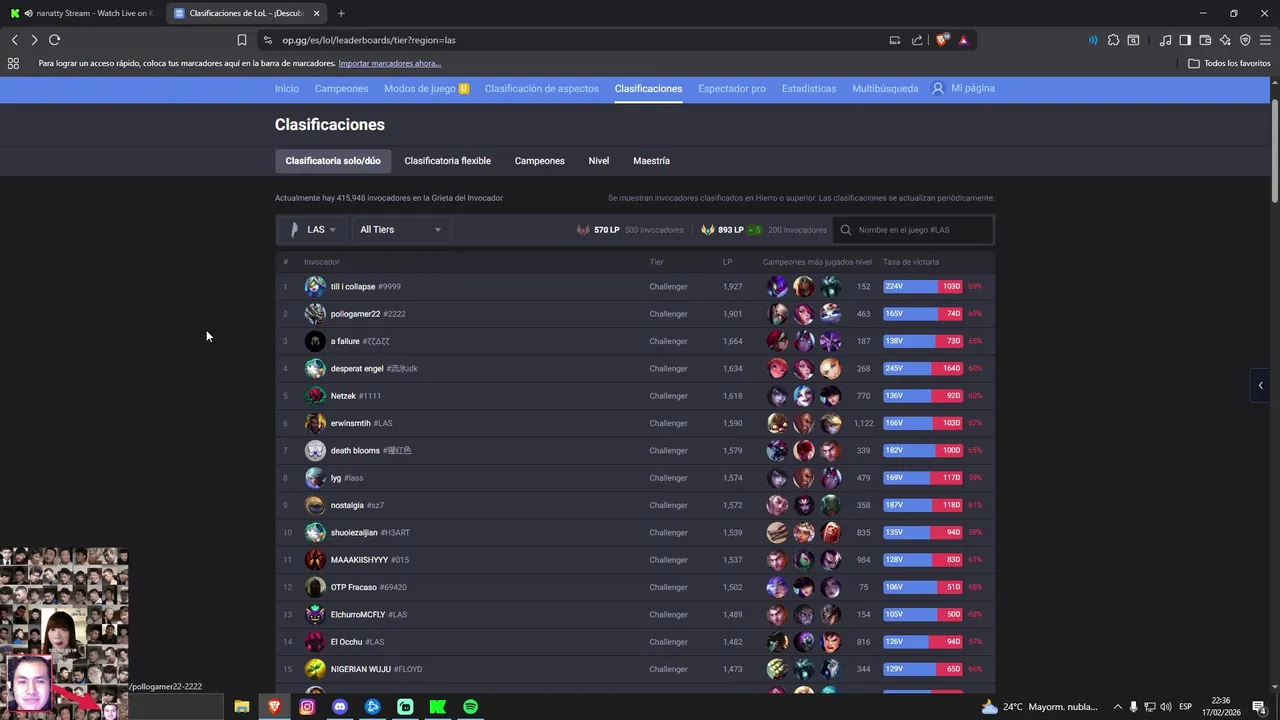1280x720 pixels.
Task: Click the page vertical scrollbar
Action: 1275,150
